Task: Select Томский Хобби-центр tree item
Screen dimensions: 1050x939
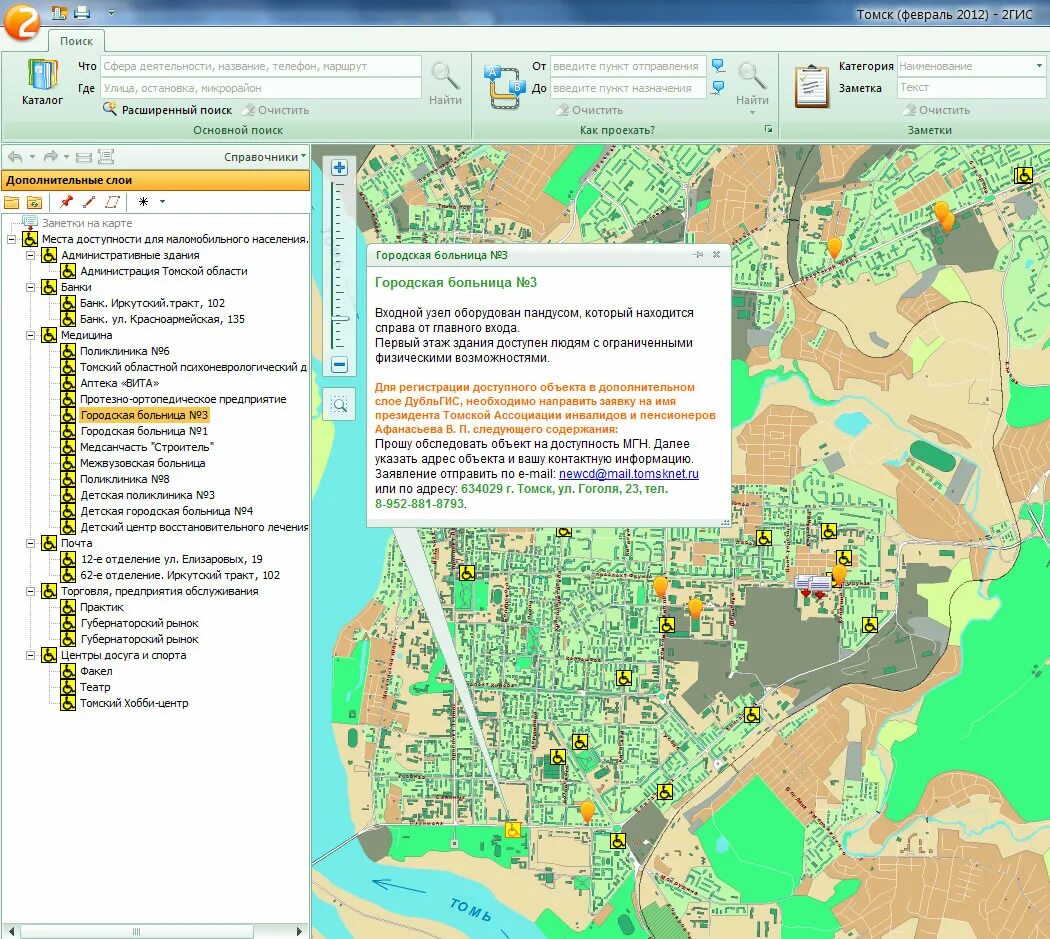Action: point(134,703)
